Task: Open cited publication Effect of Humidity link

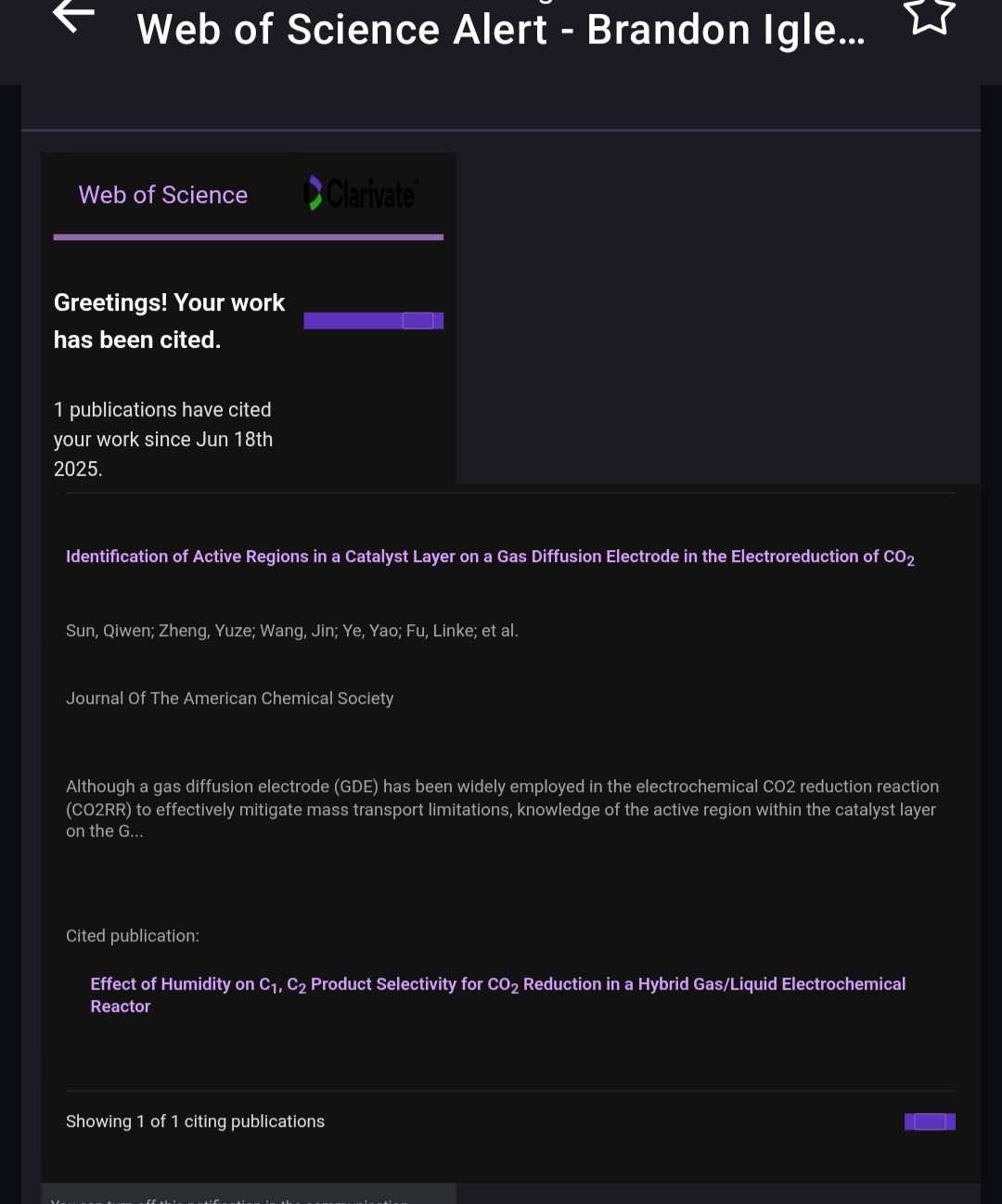Action: 498,995
